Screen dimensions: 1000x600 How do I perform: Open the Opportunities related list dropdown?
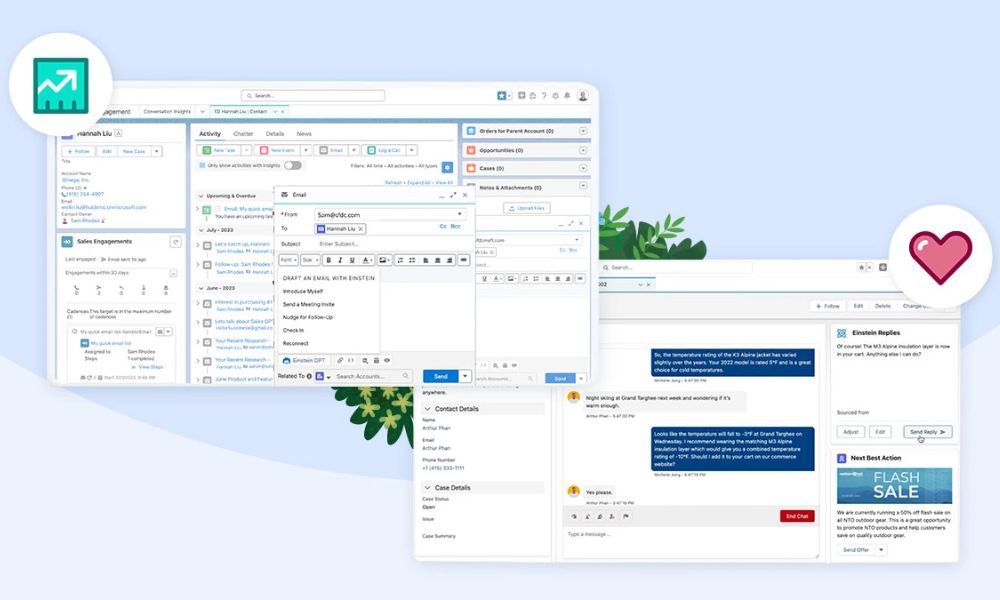coord(583,150)
